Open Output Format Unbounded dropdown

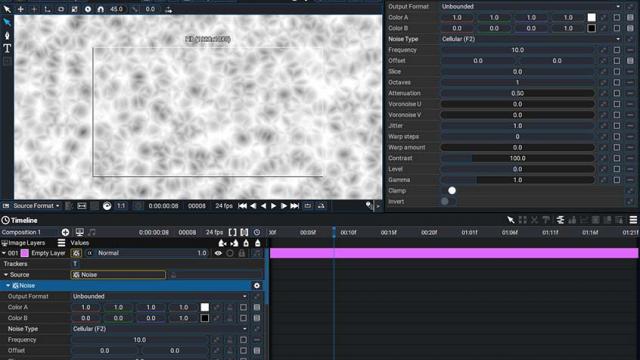click(531, 7)
